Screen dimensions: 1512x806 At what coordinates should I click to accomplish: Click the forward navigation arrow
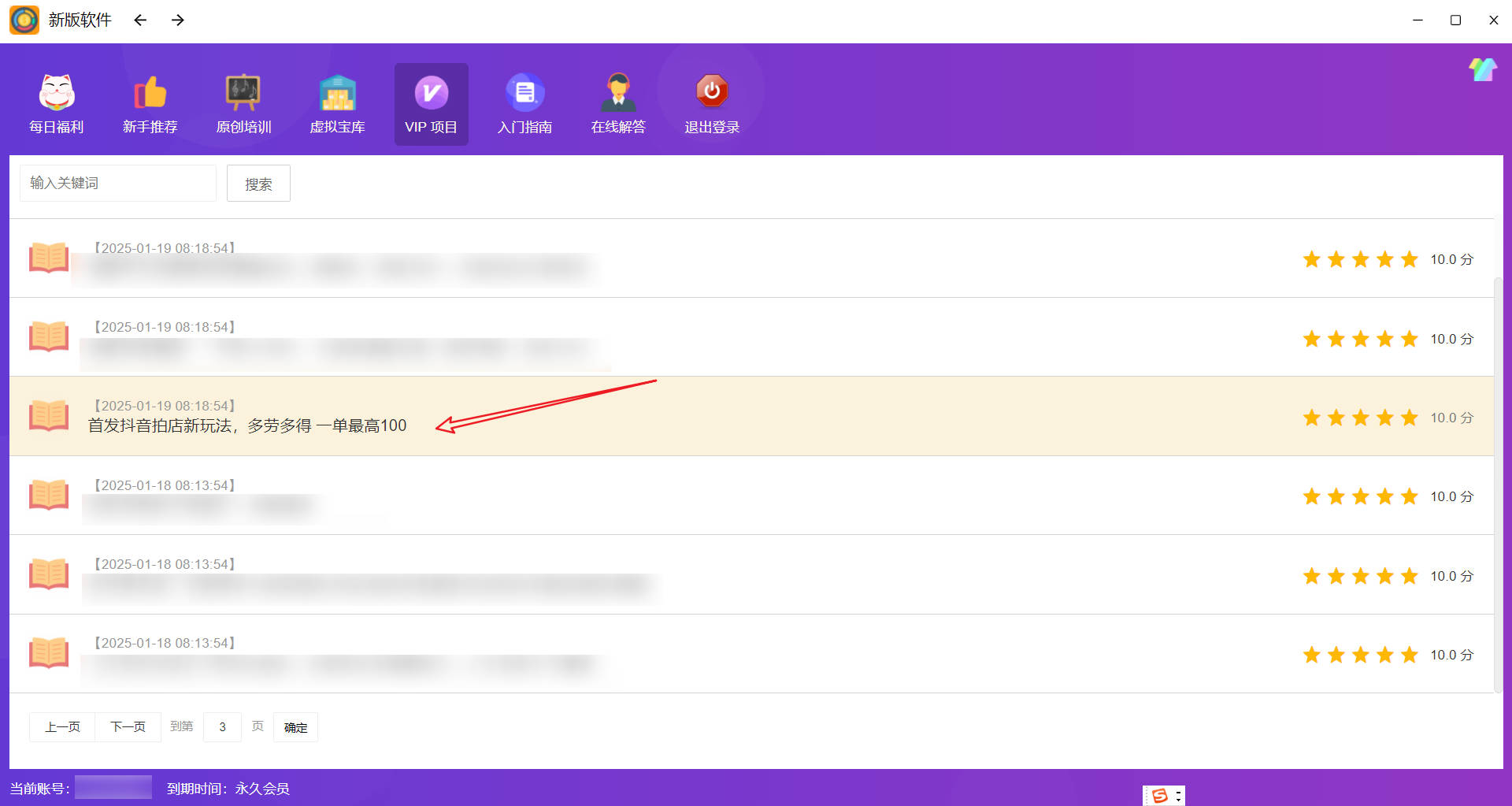point(177,20)
